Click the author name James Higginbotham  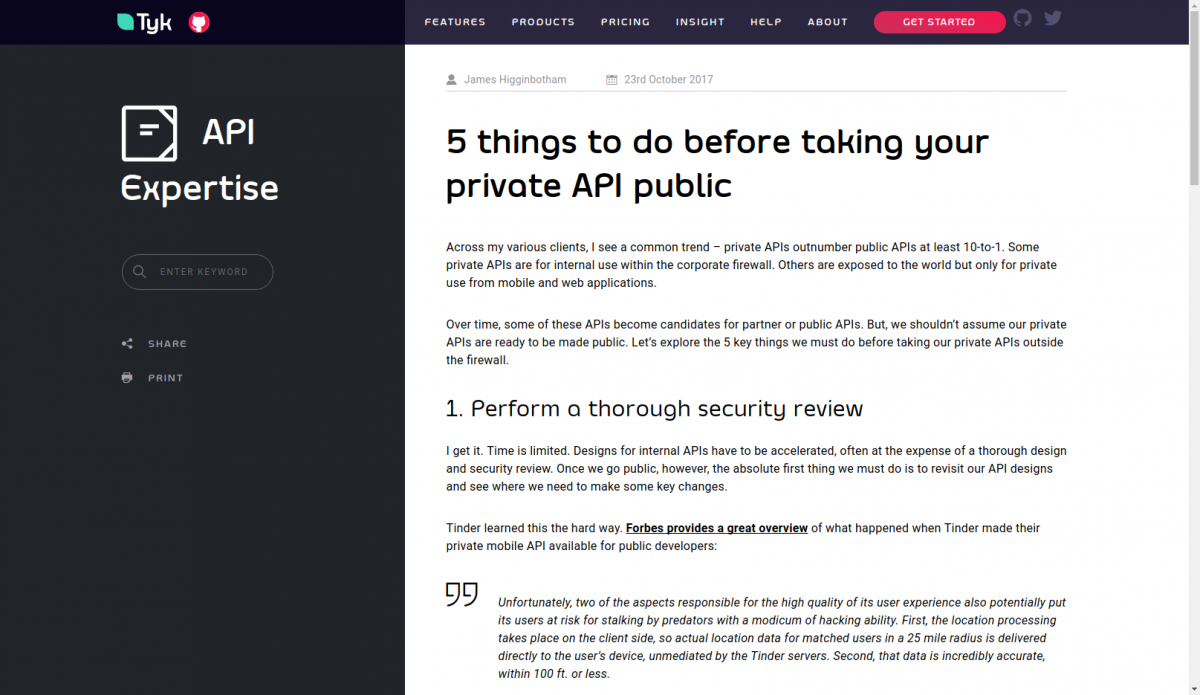[515, 78]
